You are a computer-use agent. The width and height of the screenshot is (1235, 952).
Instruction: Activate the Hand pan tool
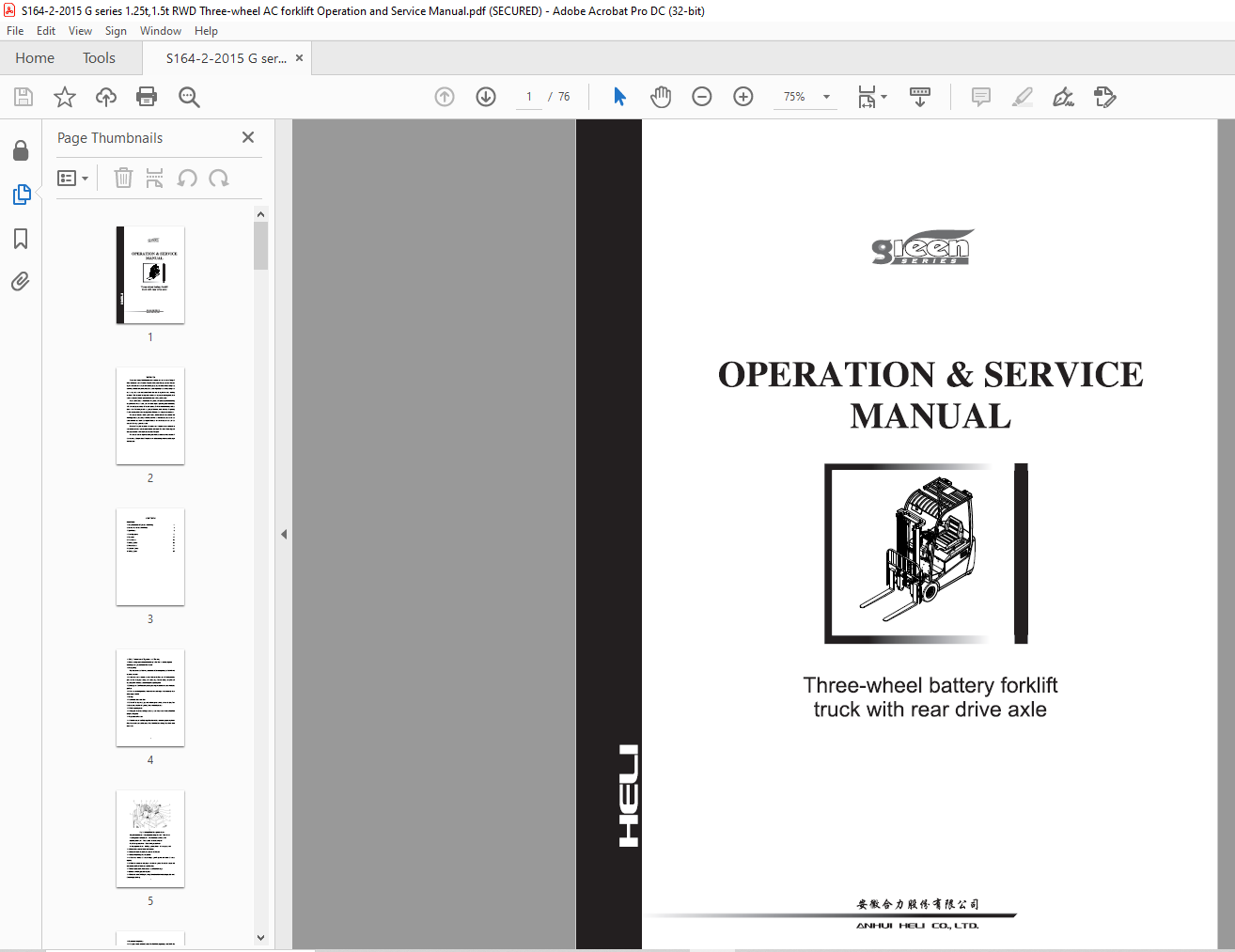pyautogui.click(x=661, y=97)
